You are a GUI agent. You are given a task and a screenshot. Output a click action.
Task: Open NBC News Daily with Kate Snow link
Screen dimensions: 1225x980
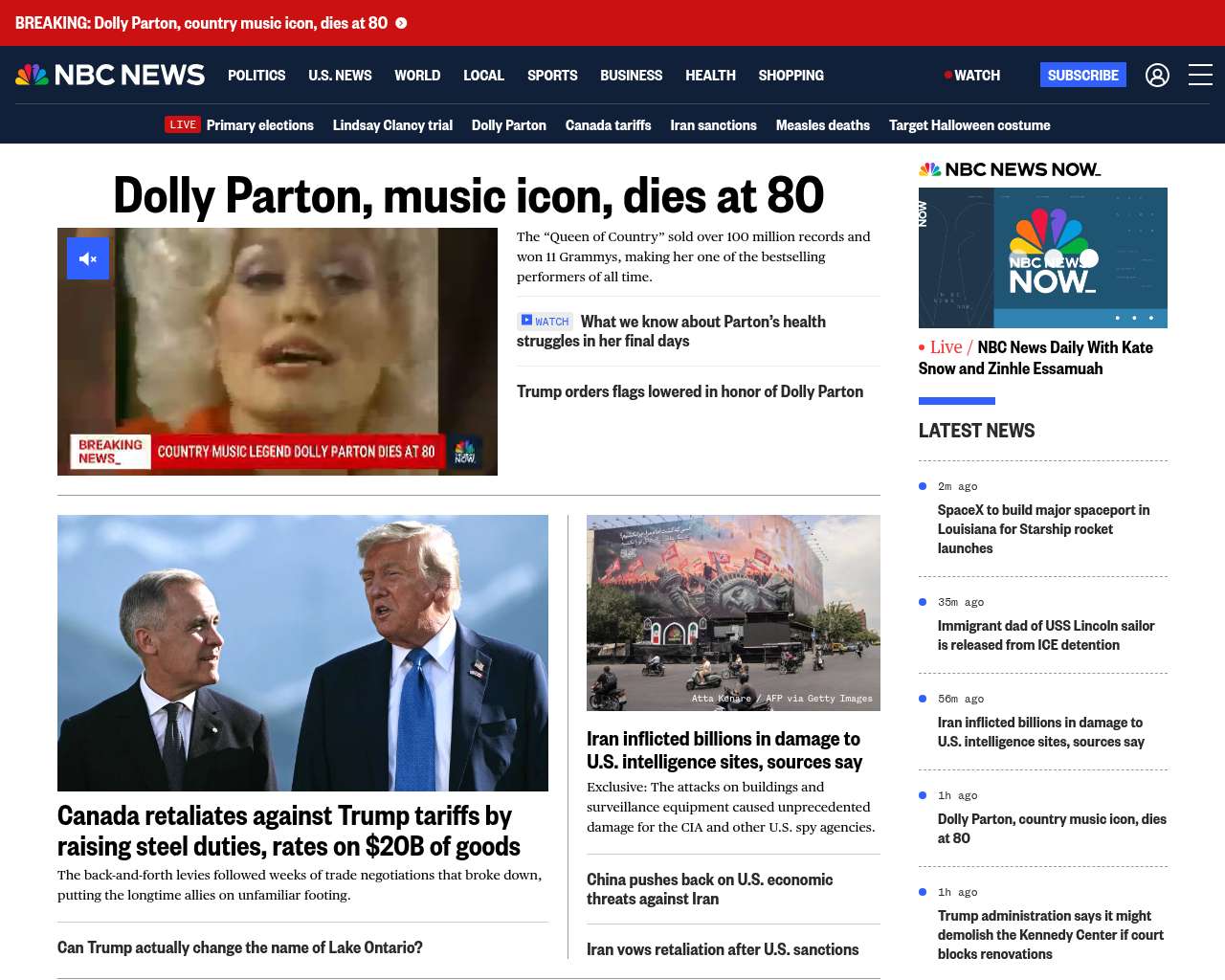[1036, 358]
